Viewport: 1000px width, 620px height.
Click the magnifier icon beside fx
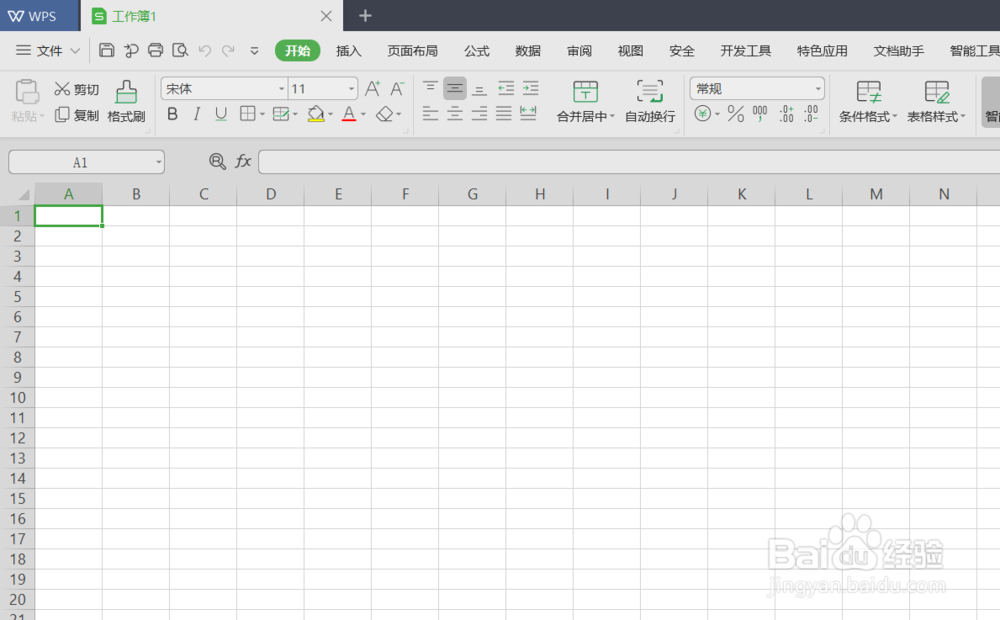(217, 161)
